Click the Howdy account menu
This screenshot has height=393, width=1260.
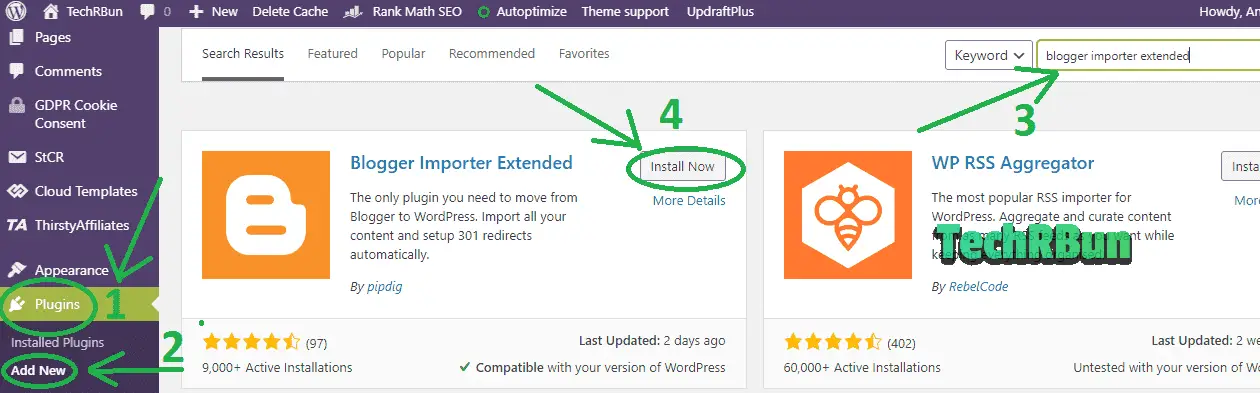[1228, 12]
